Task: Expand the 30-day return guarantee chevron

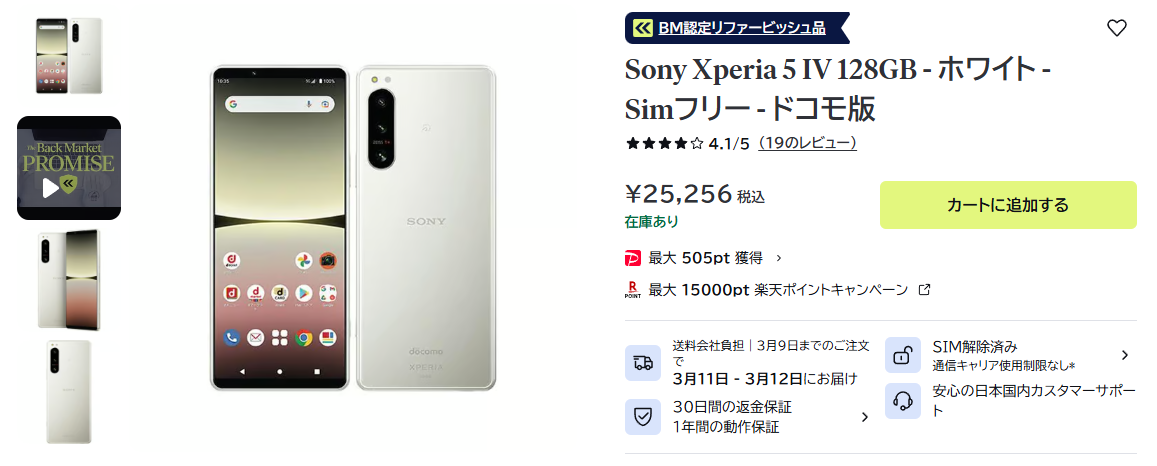Action: tap(865, 417)
